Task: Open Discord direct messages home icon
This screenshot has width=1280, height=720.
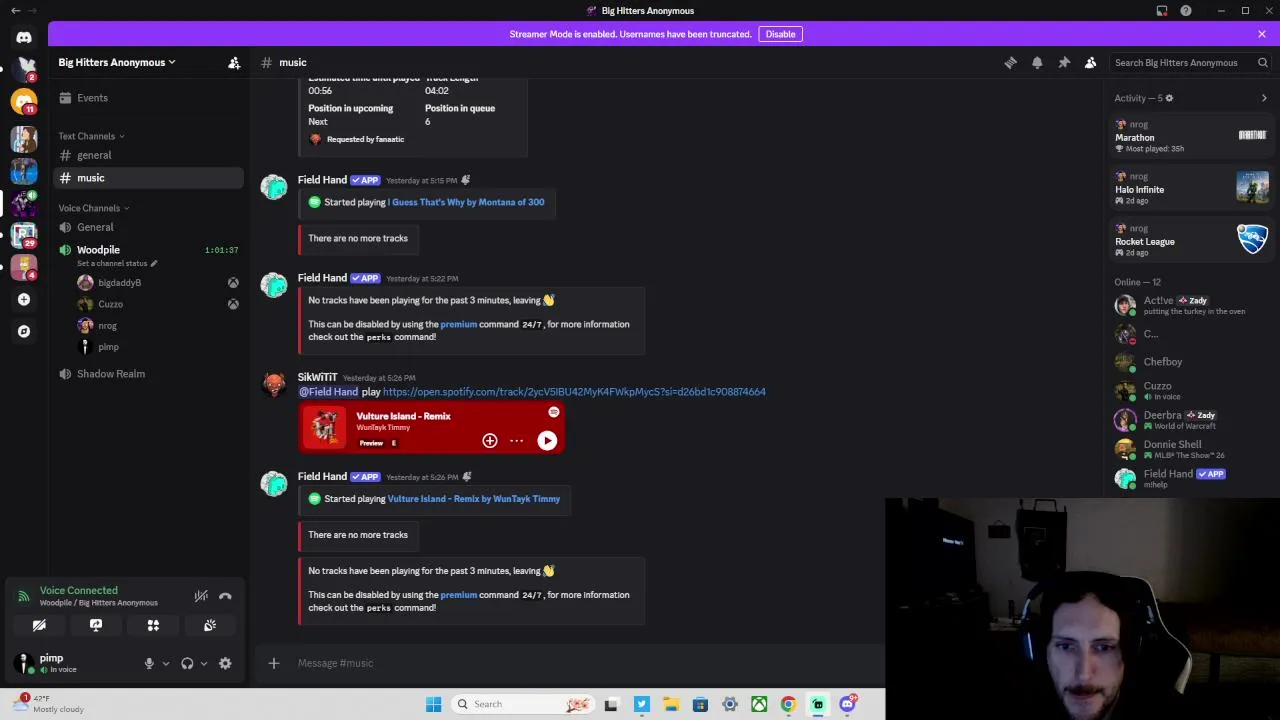Action: point(24,38)
